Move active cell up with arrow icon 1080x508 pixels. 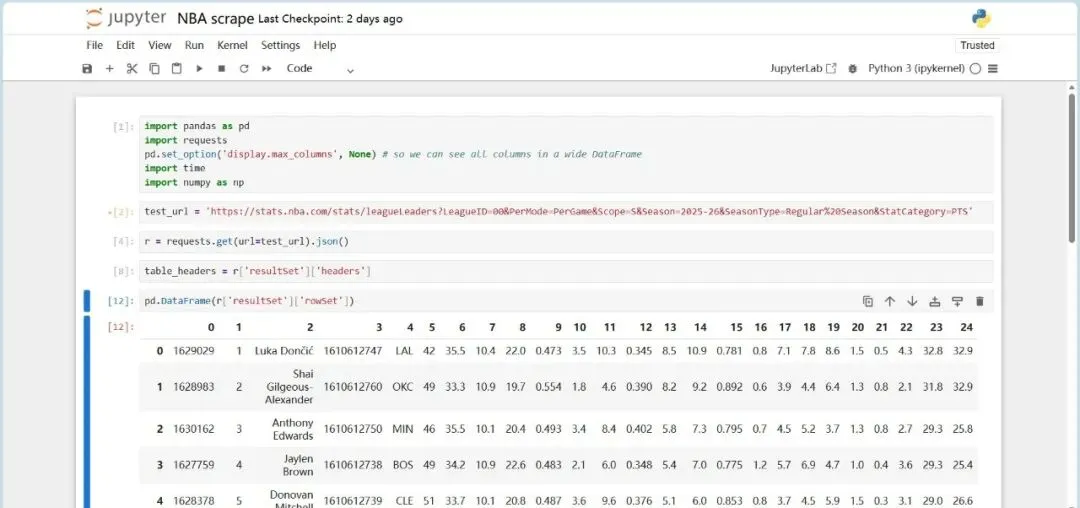pos(890,301)
